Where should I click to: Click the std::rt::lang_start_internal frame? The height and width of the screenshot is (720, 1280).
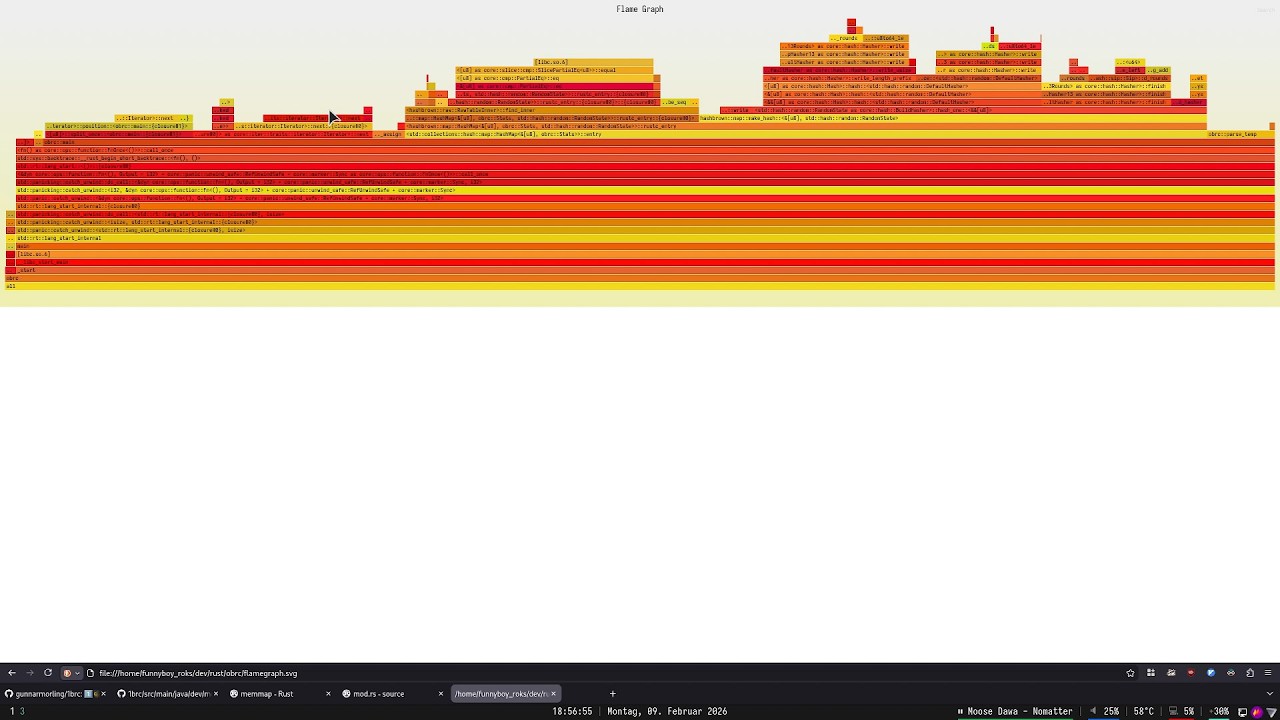click(x=645, y=238)
